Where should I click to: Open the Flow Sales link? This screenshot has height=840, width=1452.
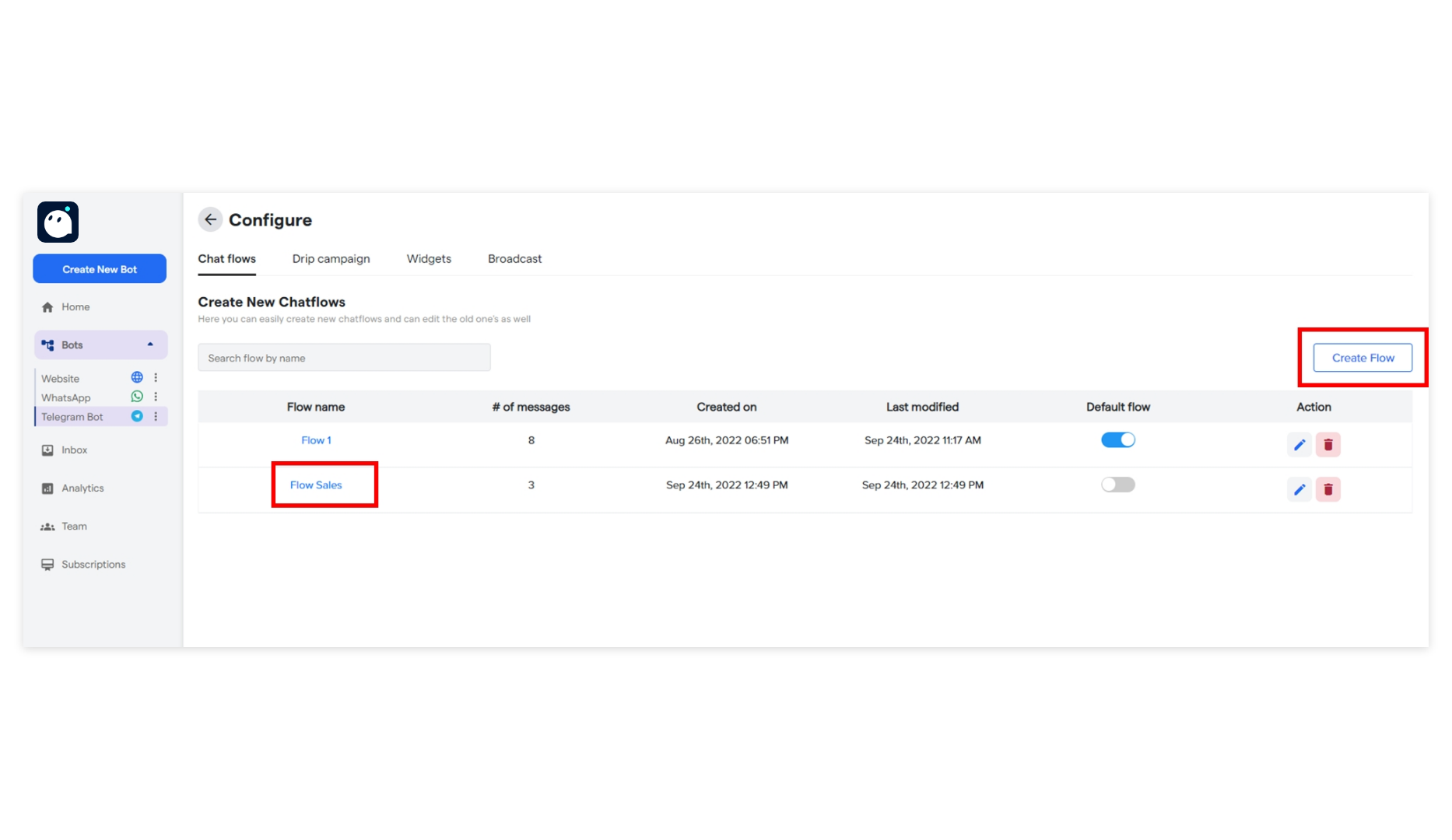[x=316, y=485]
